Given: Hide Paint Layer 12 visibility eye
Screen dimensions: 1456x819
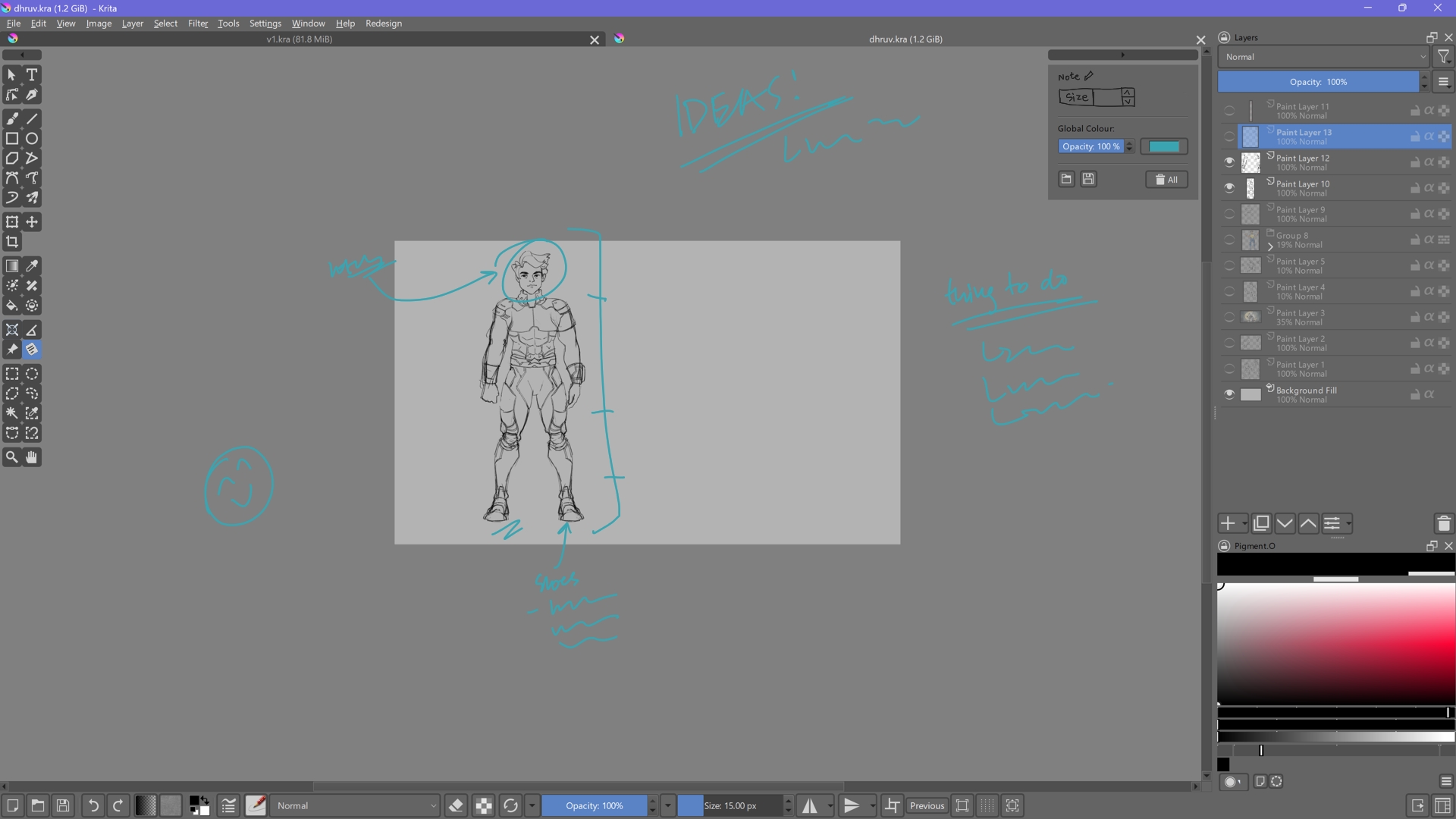Looking at the screenshot, I should pyautogui.click(x=1229, y=162).
